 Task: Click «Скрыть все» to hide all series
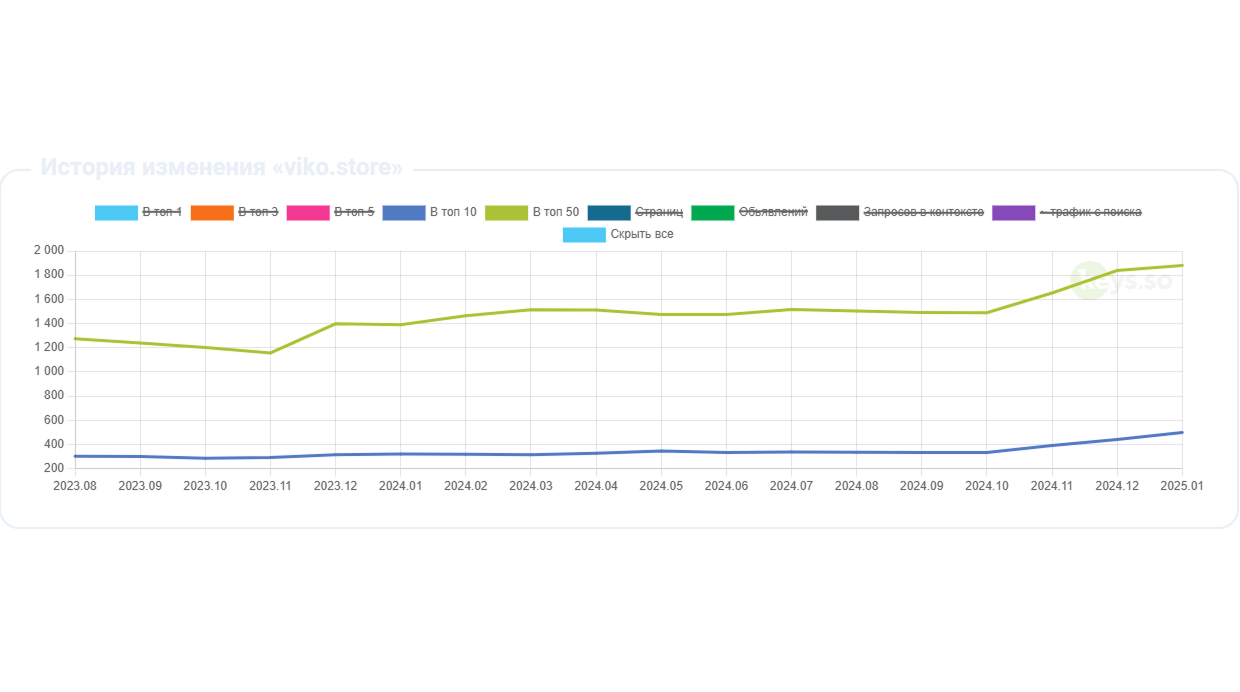coord(642,234)
